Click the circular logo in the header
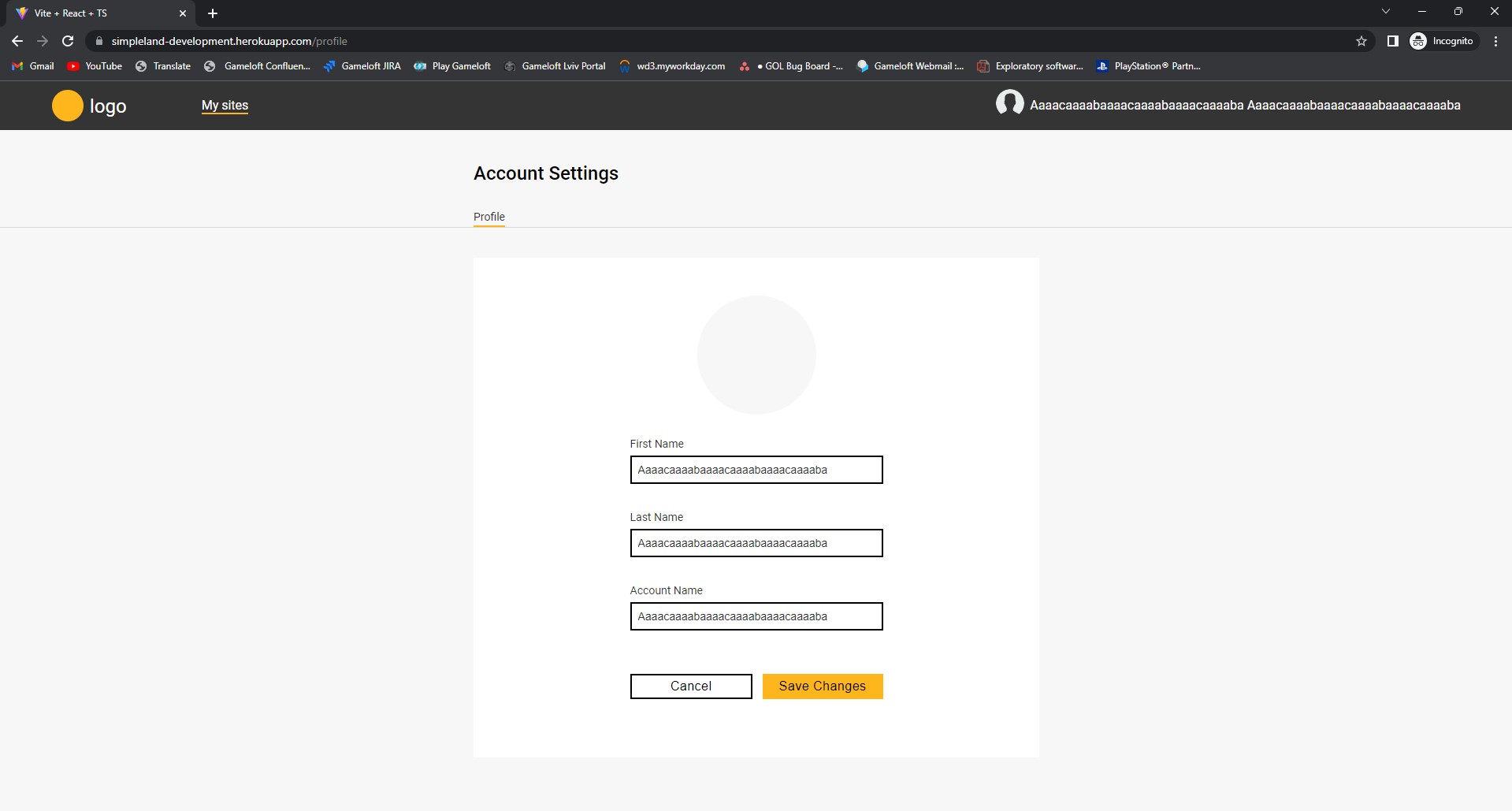 pos(67,105)
